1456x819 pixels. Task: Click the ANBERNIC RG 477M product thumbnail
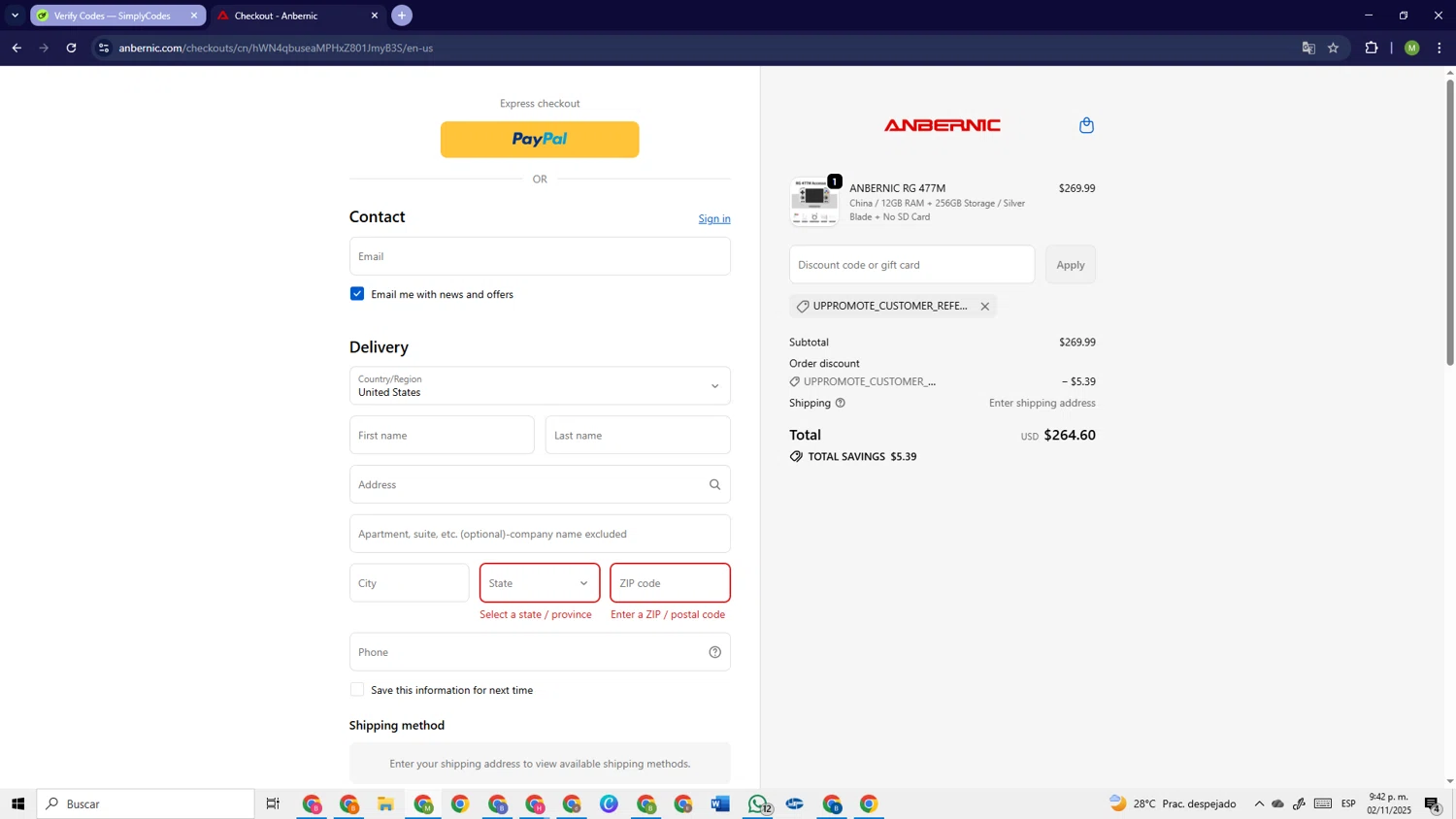coord(814,202)
